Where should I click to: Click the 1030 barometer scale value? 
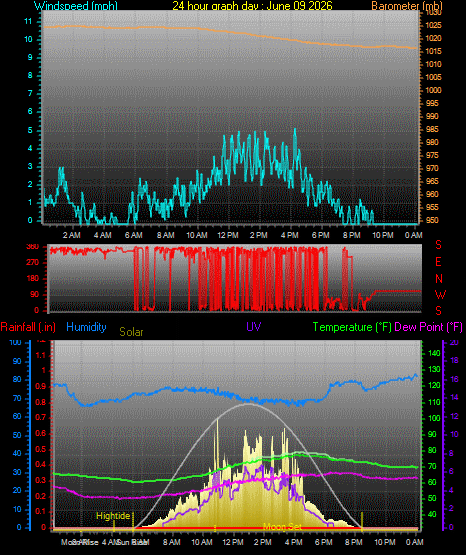pyautogui.click(x=433, y=12)
